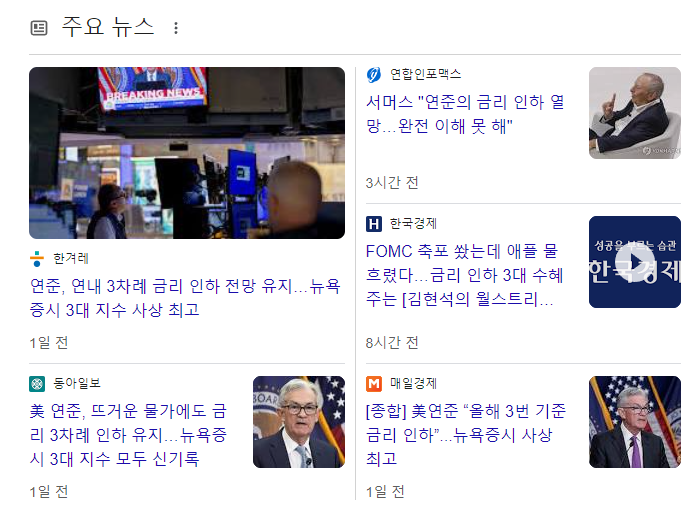Click the 동아일보 green logo icon
This screenshot has height=509, width=698.
[37, 383]
